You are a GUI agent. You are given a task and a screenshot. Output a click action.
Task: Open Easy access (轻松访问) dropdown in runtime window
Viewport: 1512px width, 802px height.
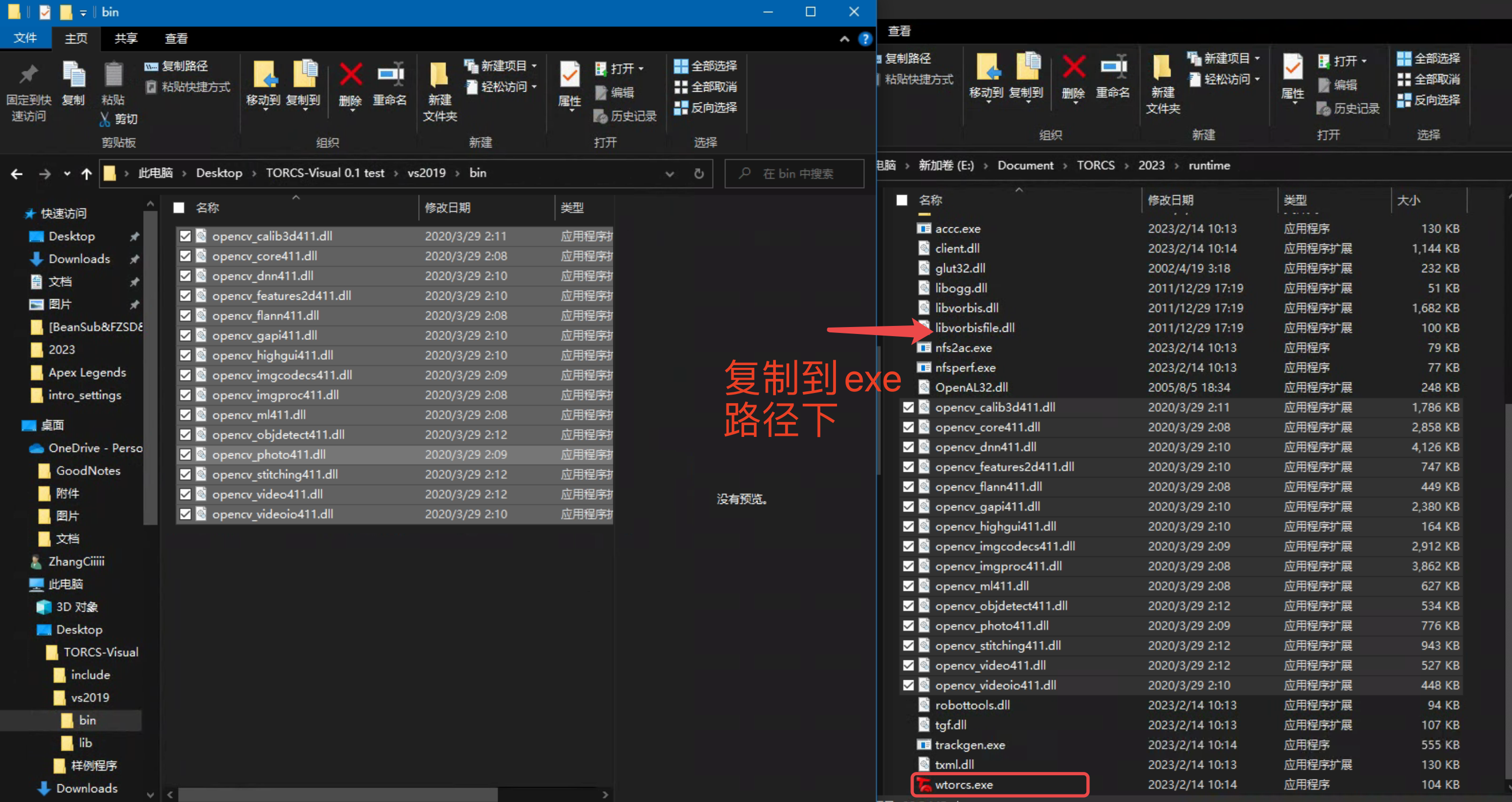[1225, 79]
